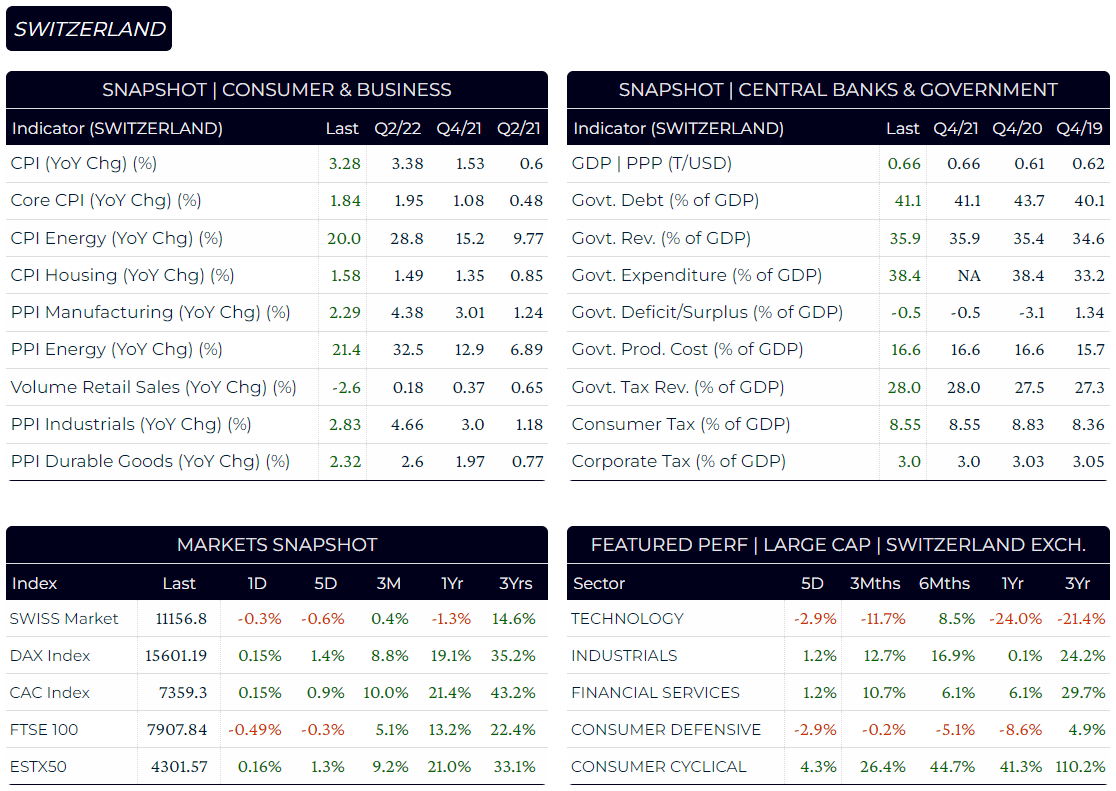This screenshot has width=1116, height=791.
Task: Click the 3Yrs column header in Markets Snapshot
Action: point(515,584)
